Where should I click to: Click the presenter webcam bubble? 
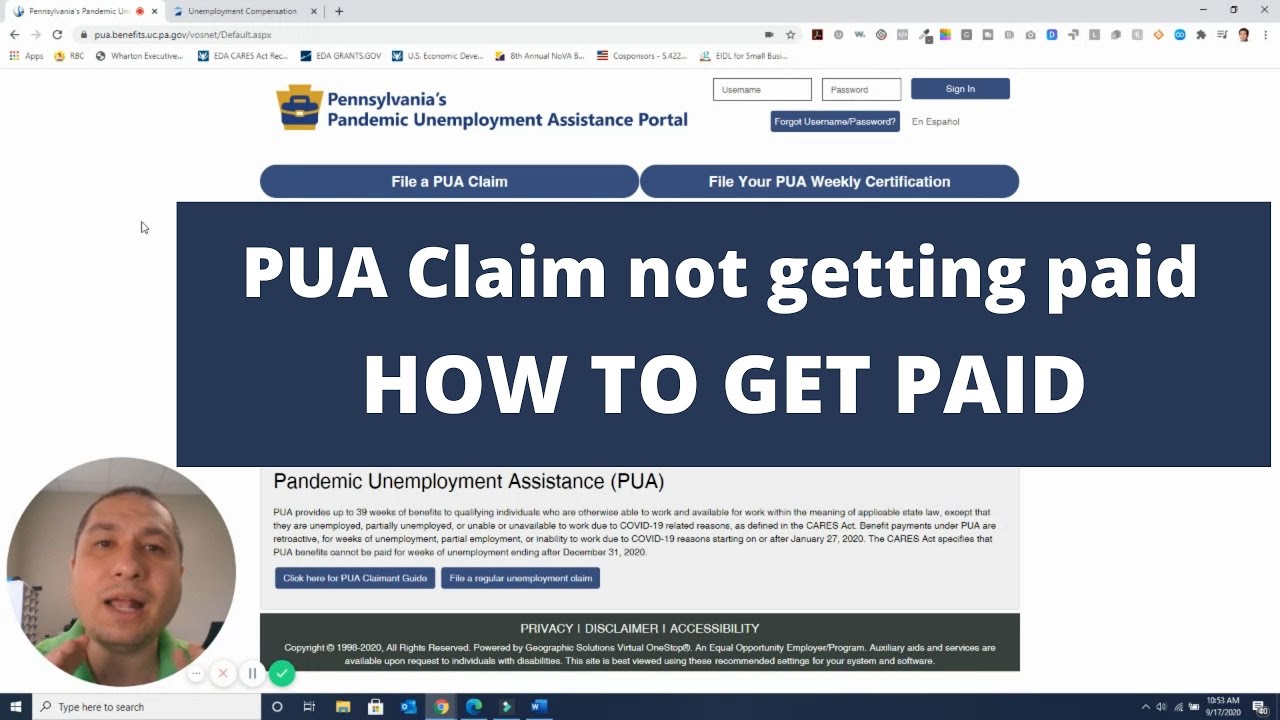pos(121,572)
